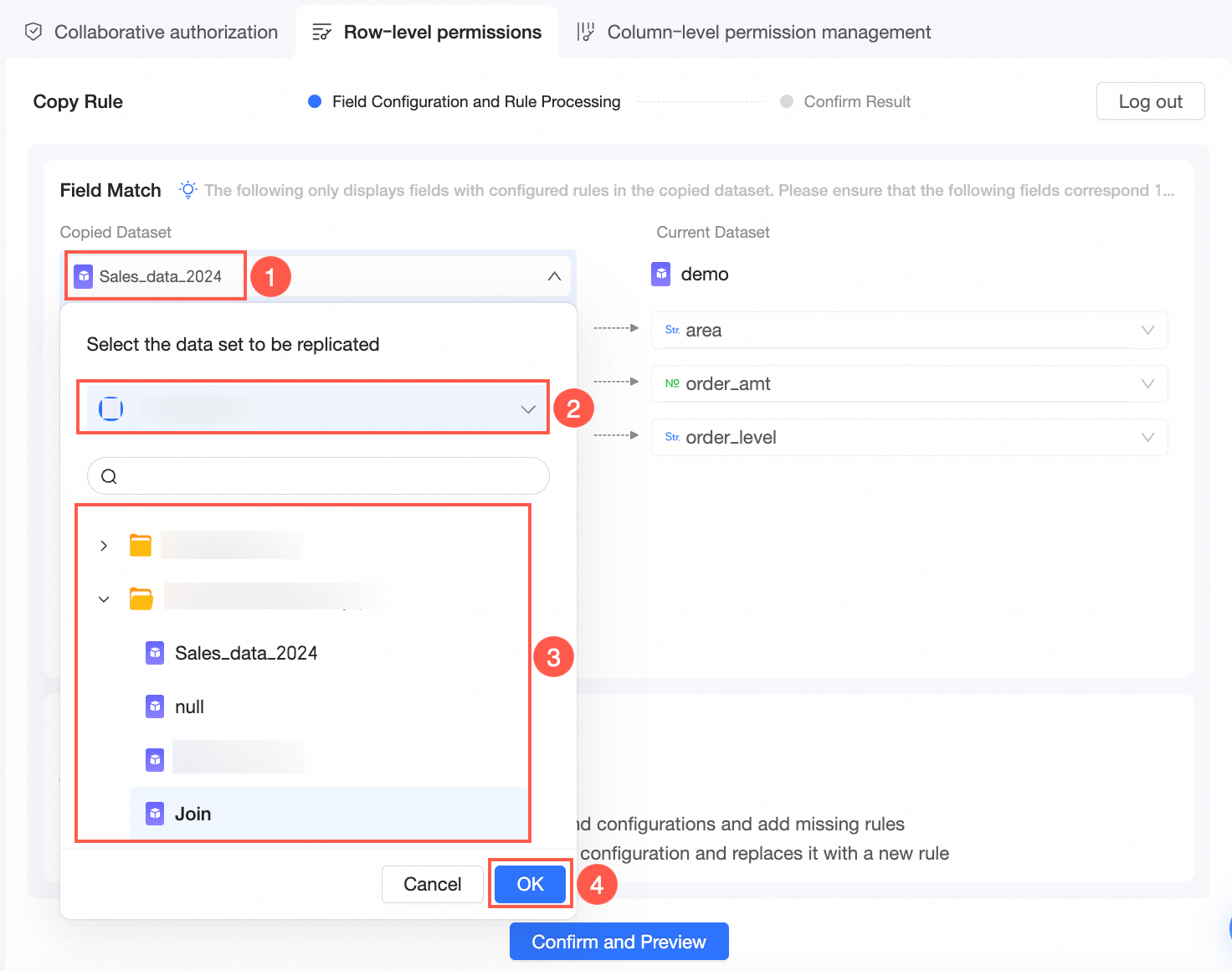Click the closed yellow folder icon
The image size is (1232, 971).
pyautogui.click(x=141, y=545)
